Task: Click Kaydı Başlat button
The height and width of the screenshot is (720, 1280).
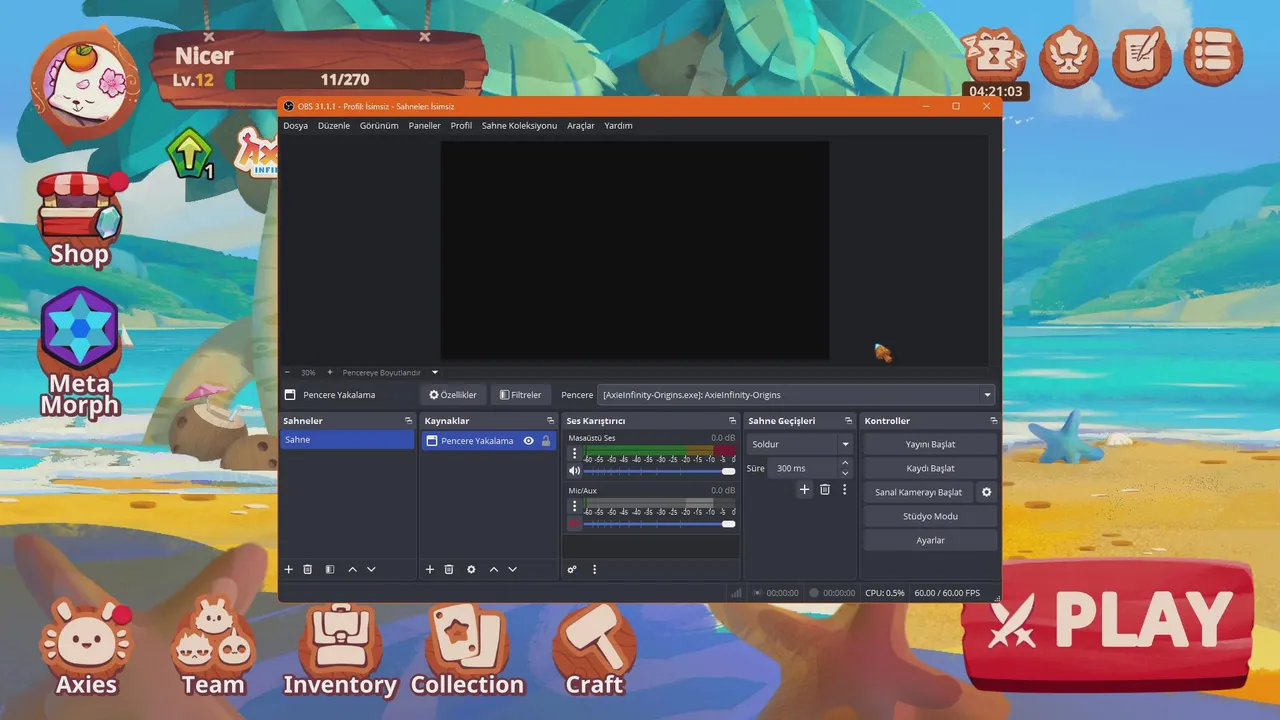Action: [x=930, y=468]
